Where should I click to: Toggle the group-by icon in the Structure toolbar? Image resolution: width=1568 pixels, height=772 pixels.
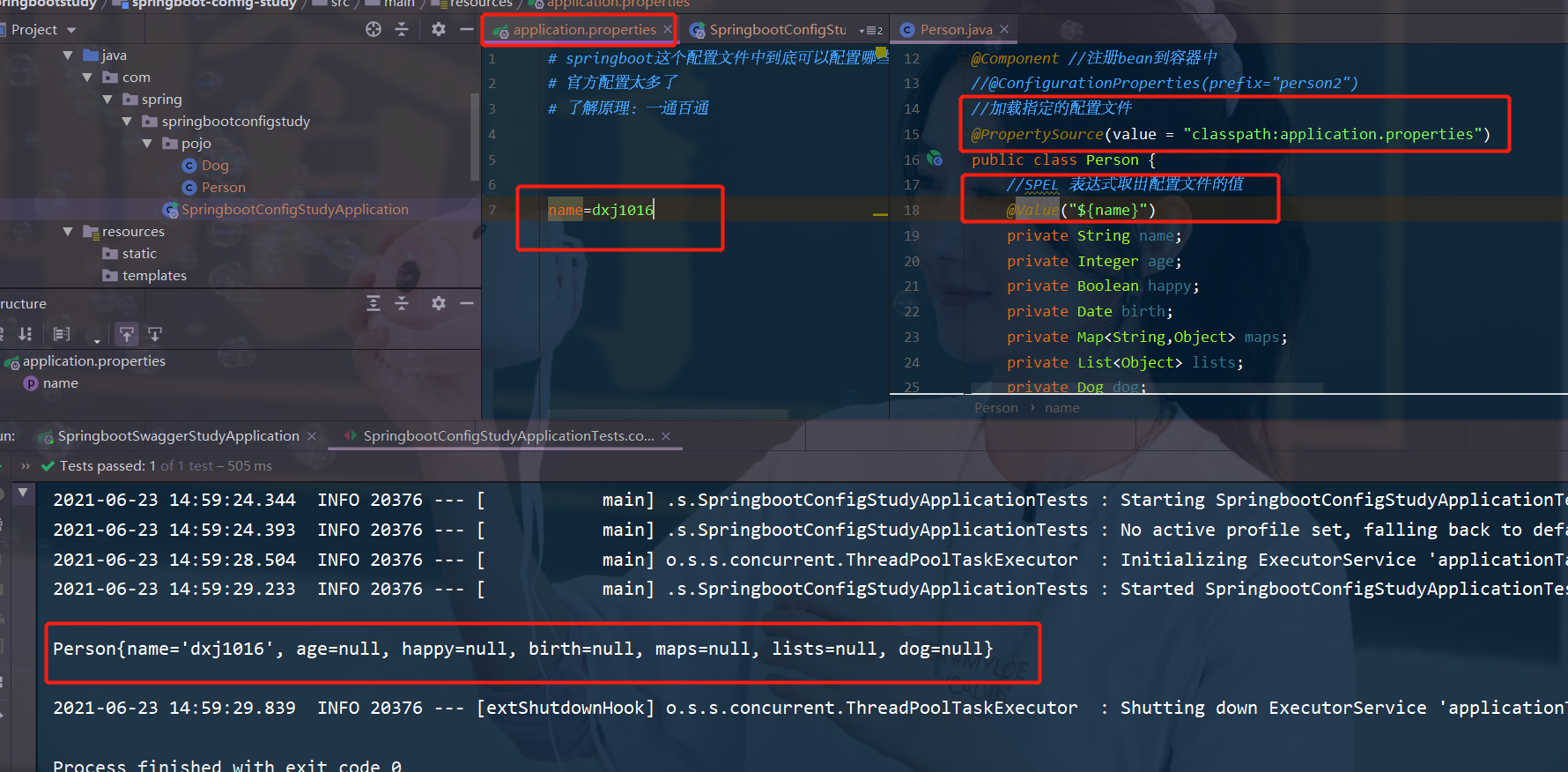61,334
